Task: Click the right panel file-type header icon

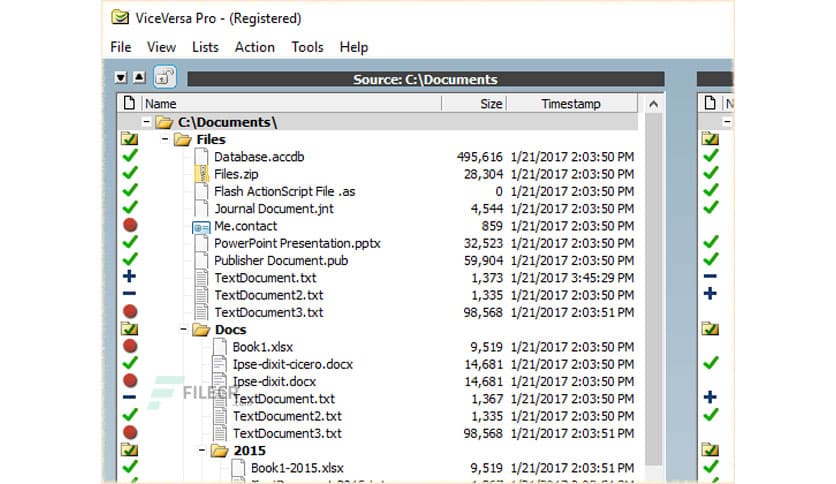Action: (x=710, y=102)
